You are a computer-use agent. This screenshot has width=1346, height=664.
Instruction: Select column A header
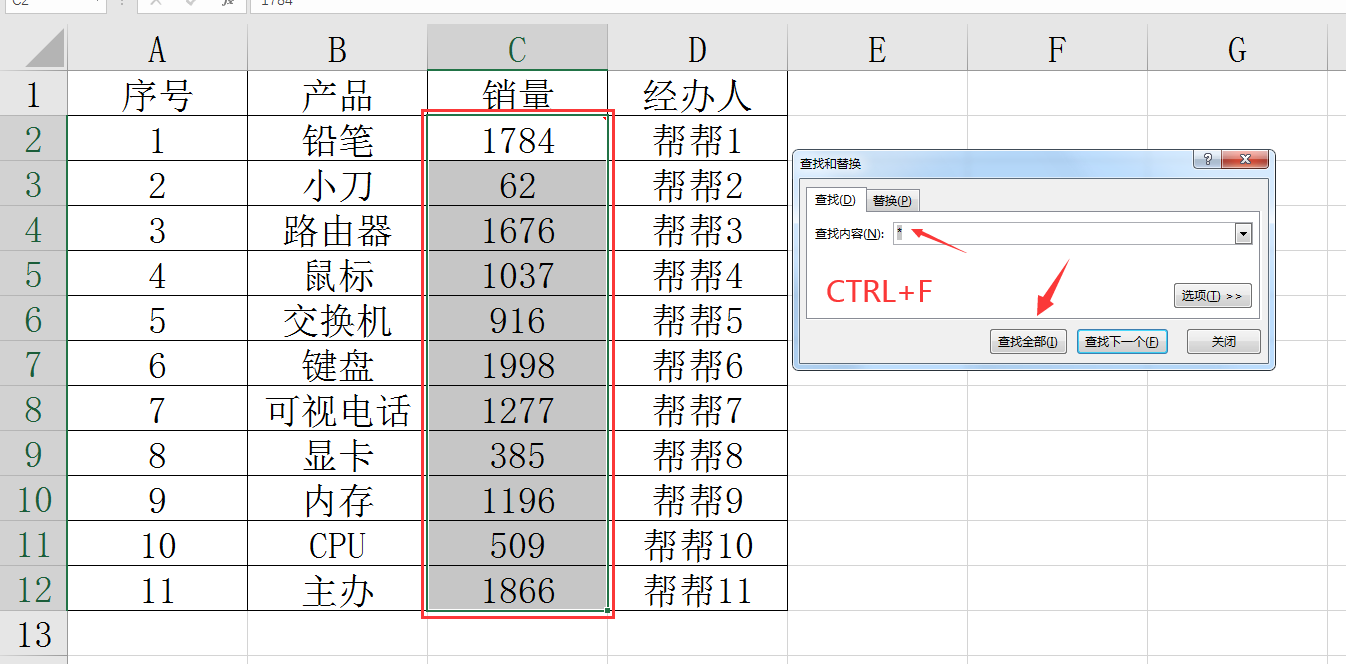click(157, 48)
